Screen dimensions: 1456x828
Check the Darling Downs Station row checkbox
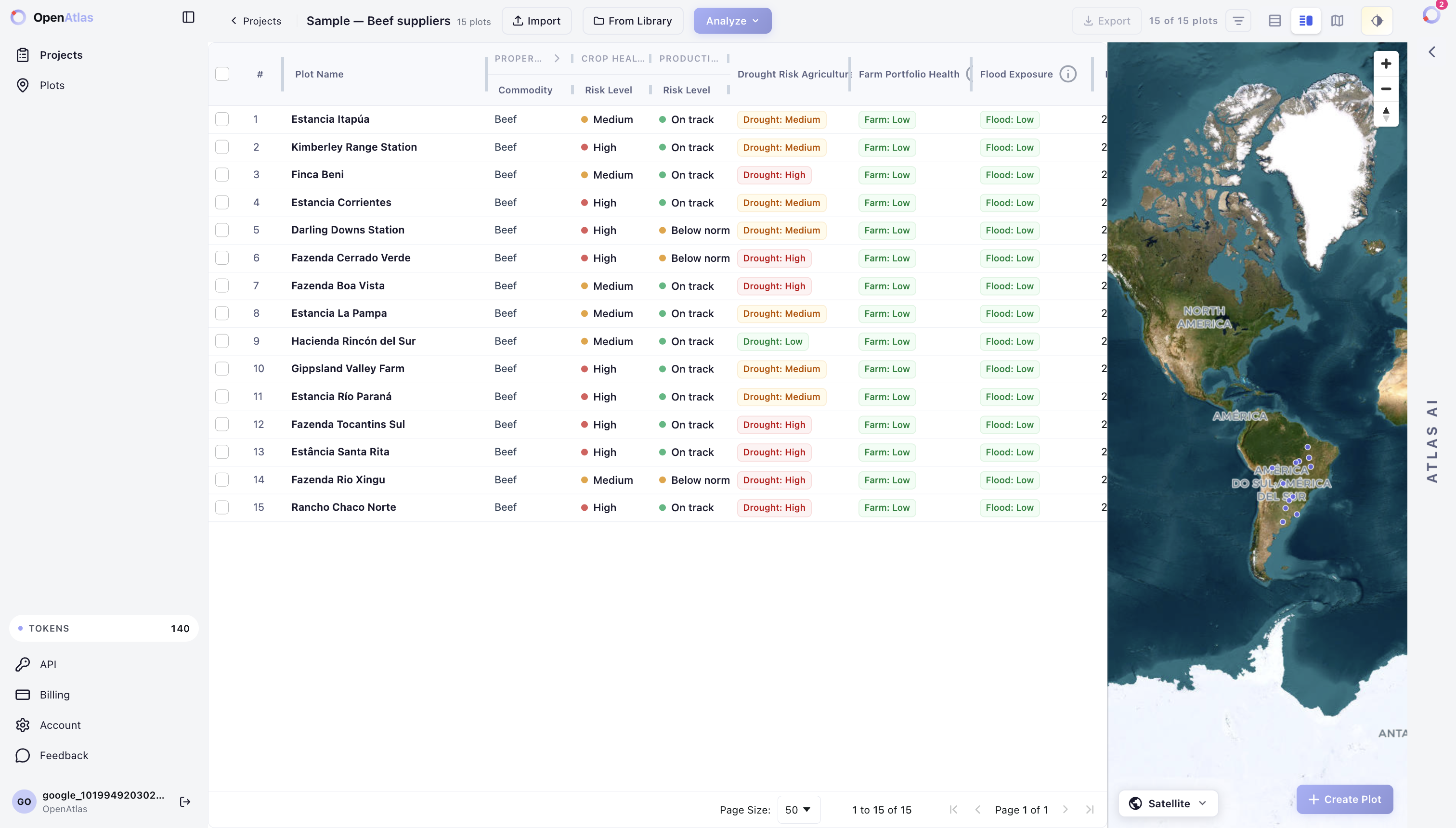pyautogui.click(x=222, y=230)
